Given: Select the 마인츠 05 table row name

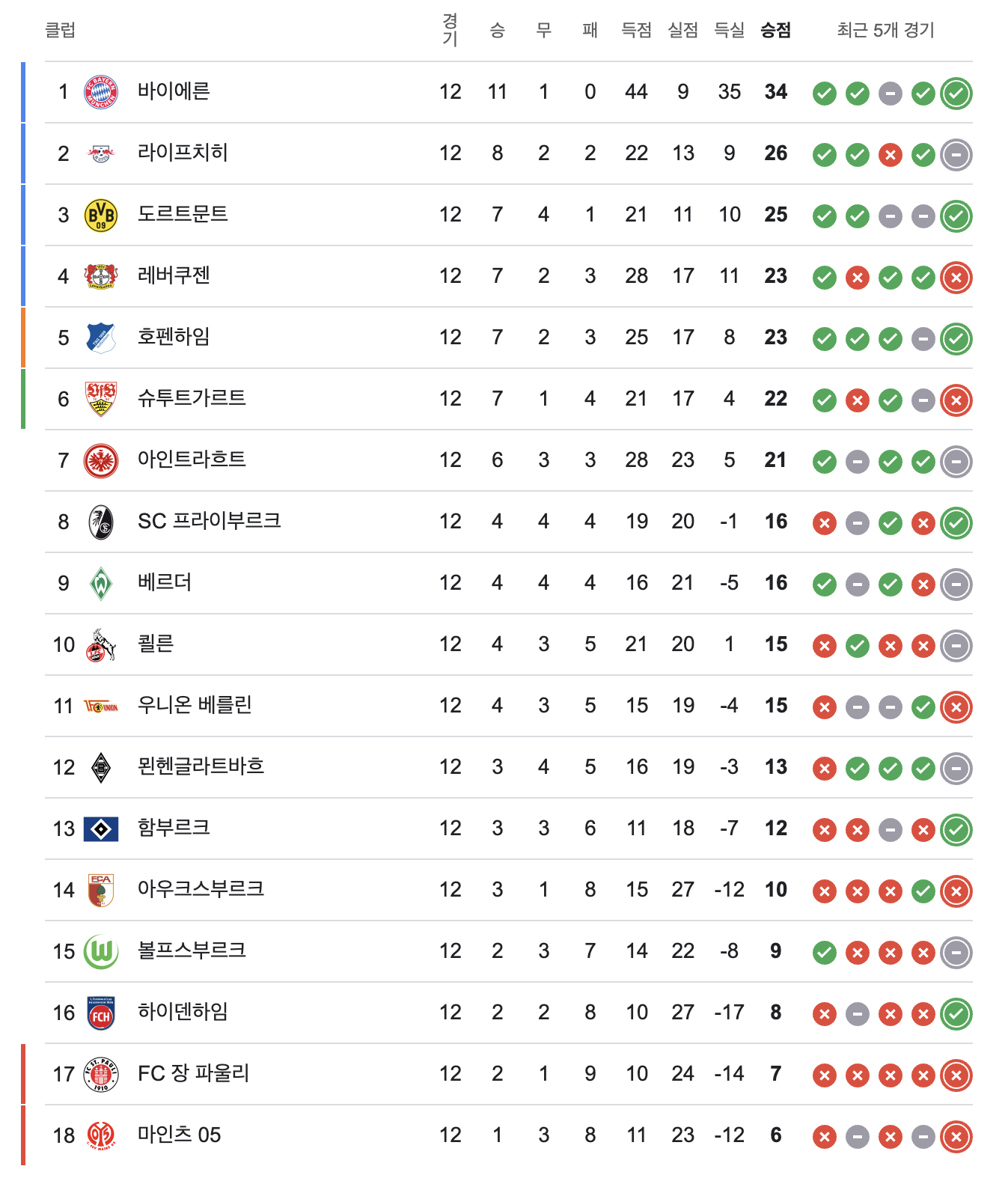Looking at the screenshot, I should click(x=179, y=1135).
